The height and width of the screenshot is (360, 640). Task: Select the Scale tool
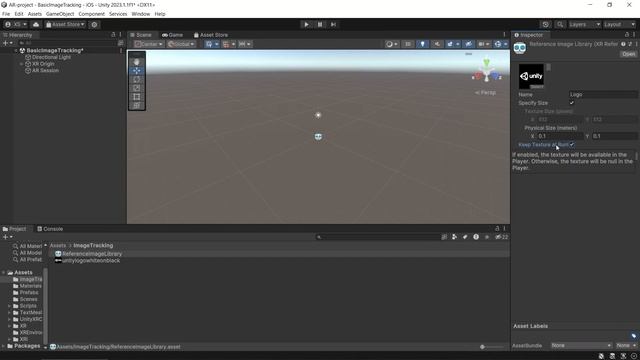(x=137, y=88)
